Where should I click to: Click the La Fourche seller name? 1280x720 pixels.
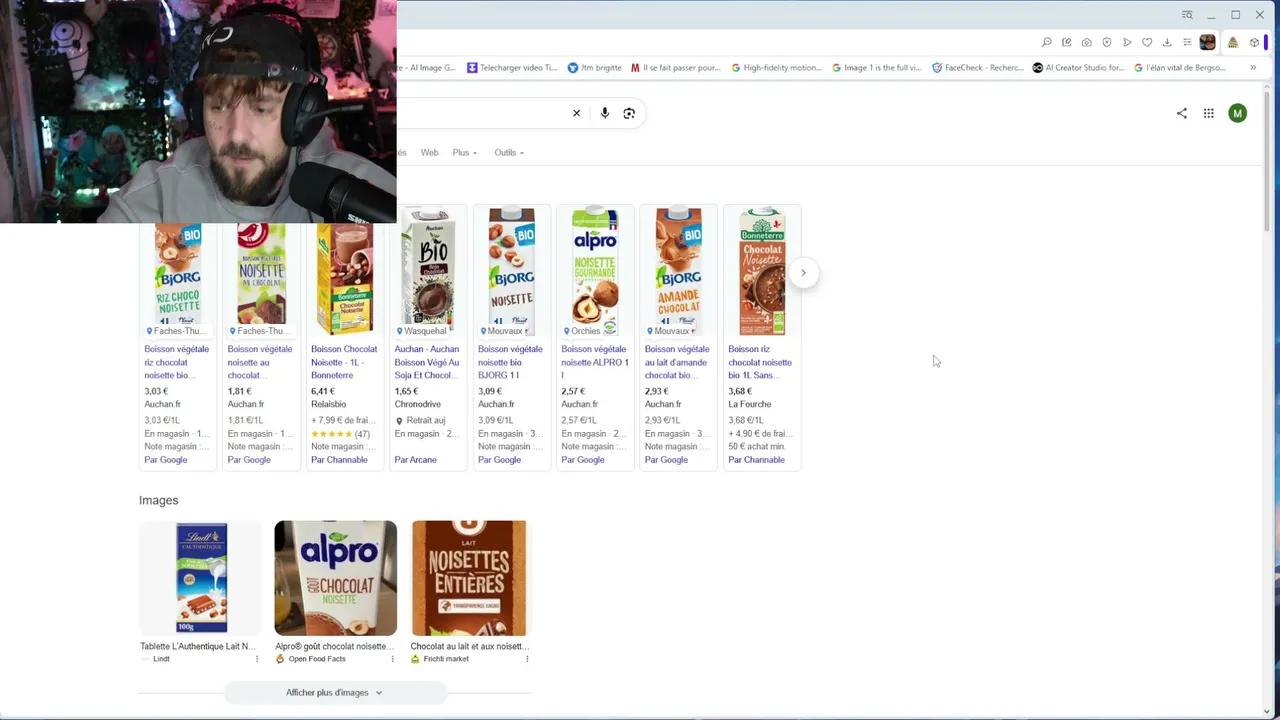(750, 405)
